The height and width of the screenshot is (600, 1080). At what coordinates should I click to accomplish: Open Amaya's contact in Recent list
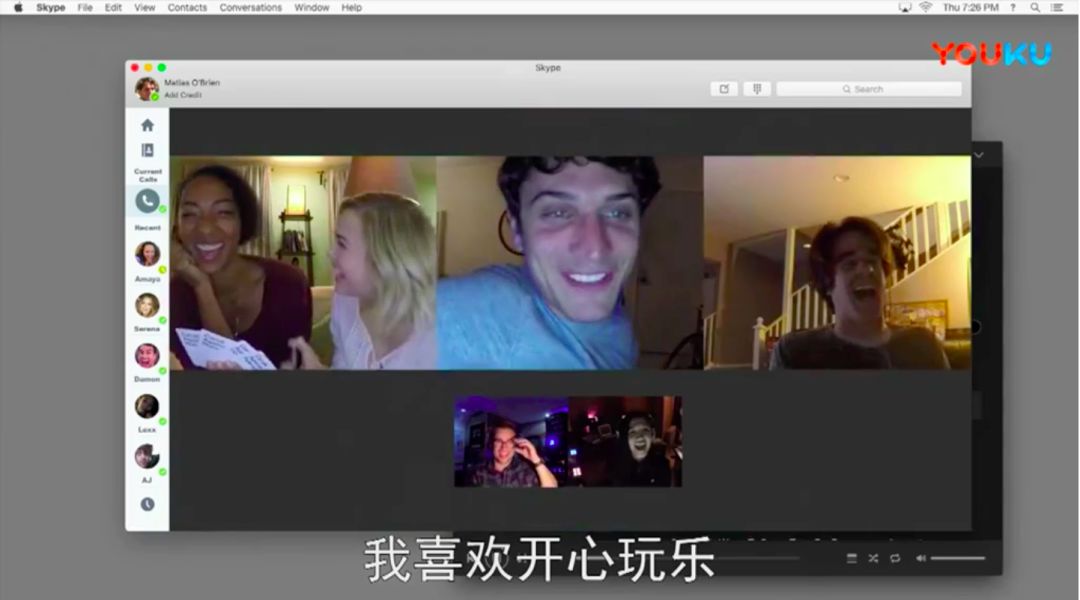[147, 254]
